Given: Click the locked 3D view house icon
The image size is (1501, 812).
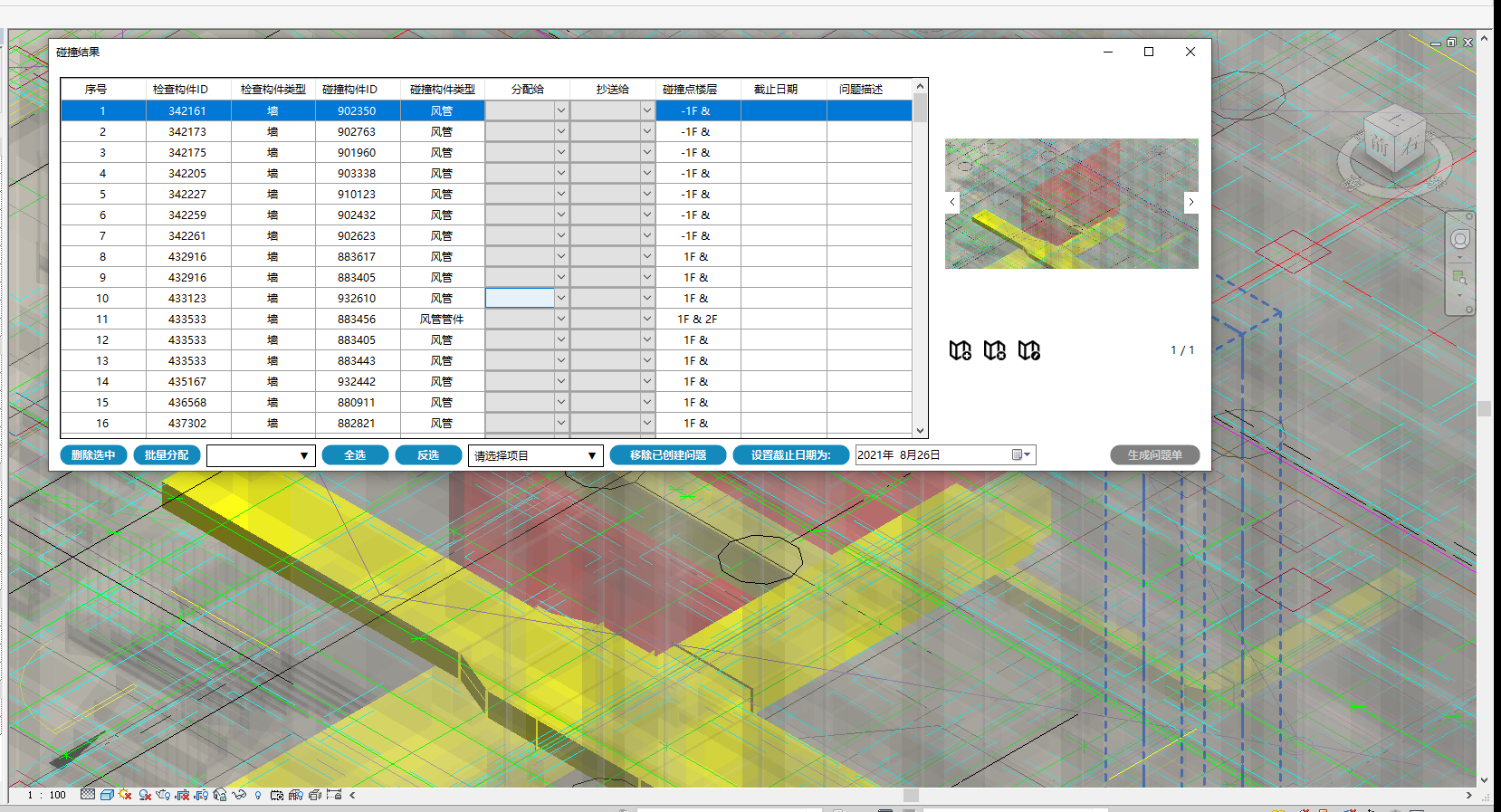Looking at the screenshot, I should pyautogui.click(x=219, y=795).
